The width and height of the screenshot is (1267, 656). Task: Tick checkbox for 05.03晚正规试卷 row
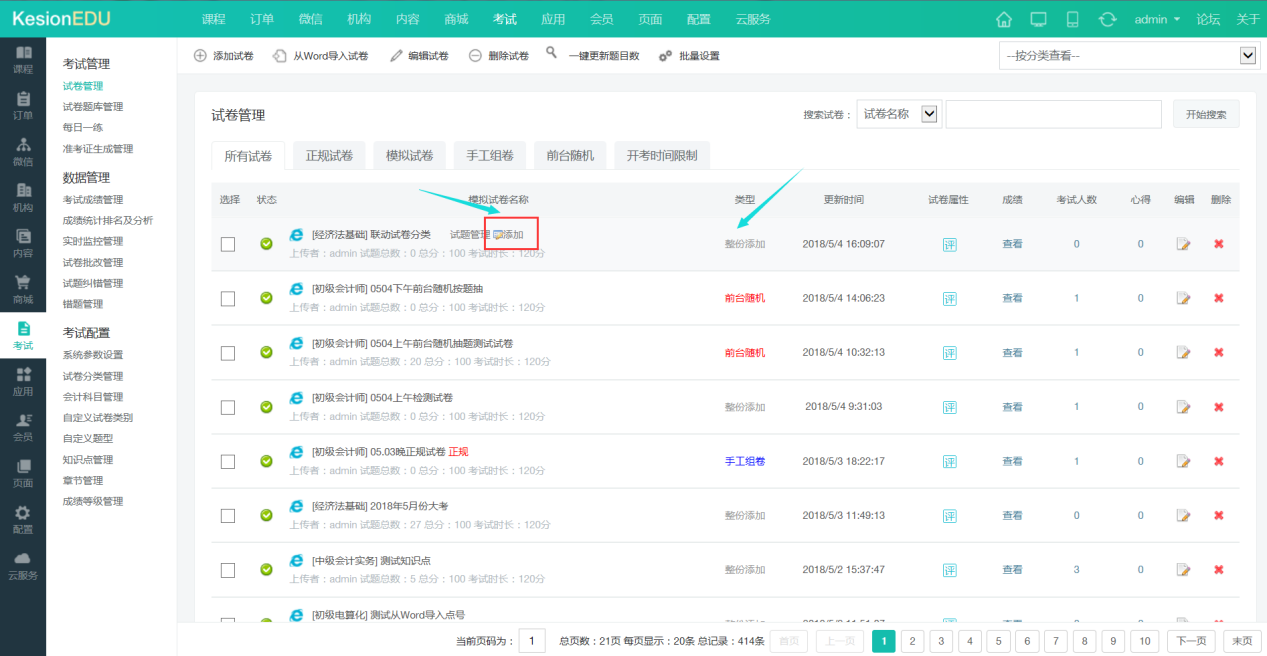[228, 461]
